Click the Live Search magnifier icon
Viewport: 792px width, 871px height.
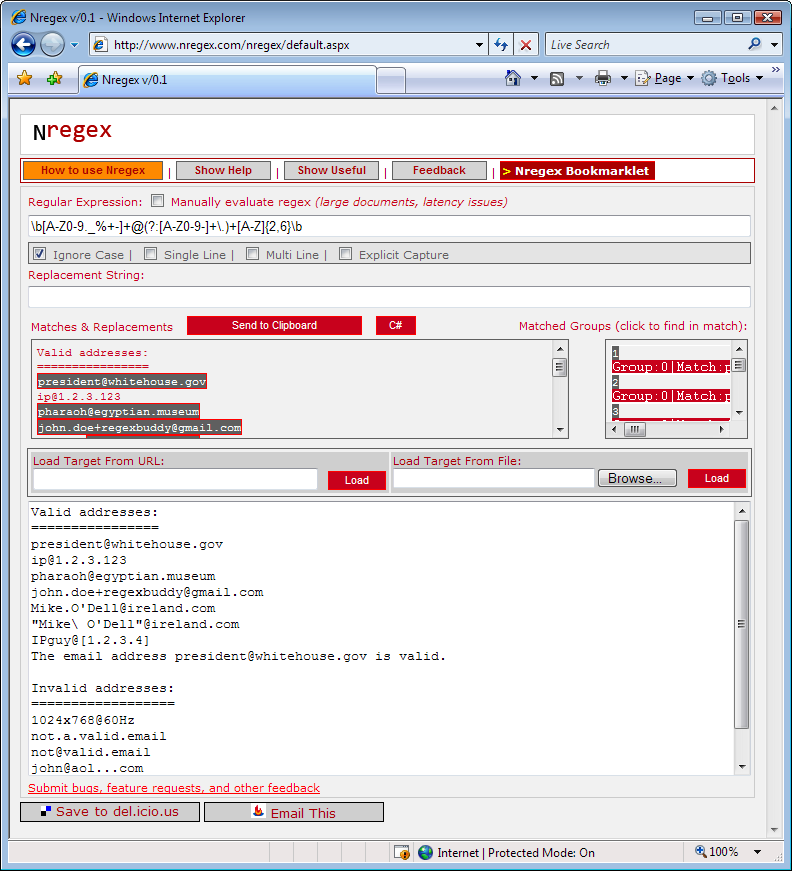[x=754, y=44]
